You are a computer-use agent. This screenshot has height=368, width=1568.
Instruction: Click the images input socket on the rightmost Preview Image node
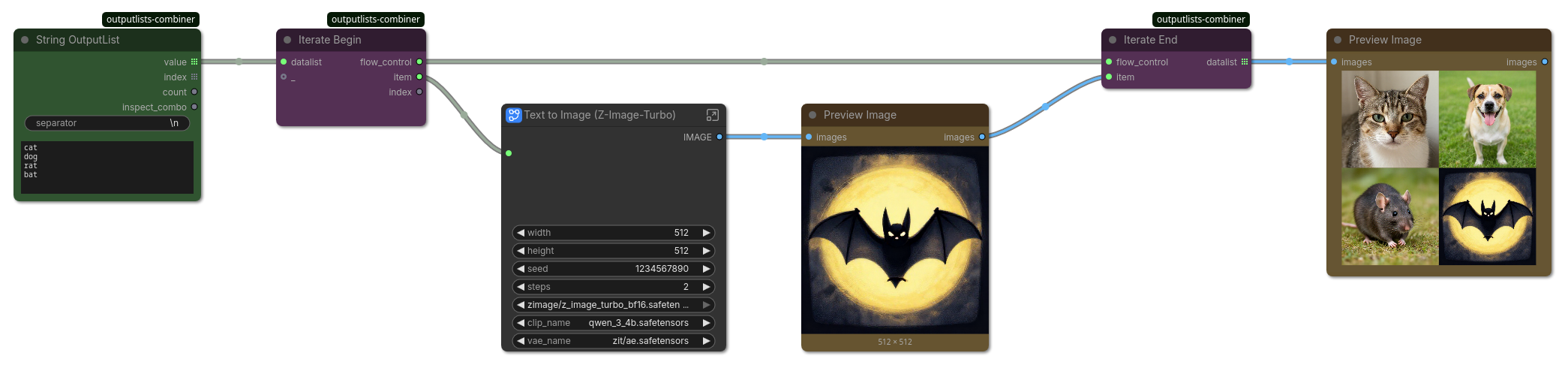pyautogui.click(x=1334, y=62)
